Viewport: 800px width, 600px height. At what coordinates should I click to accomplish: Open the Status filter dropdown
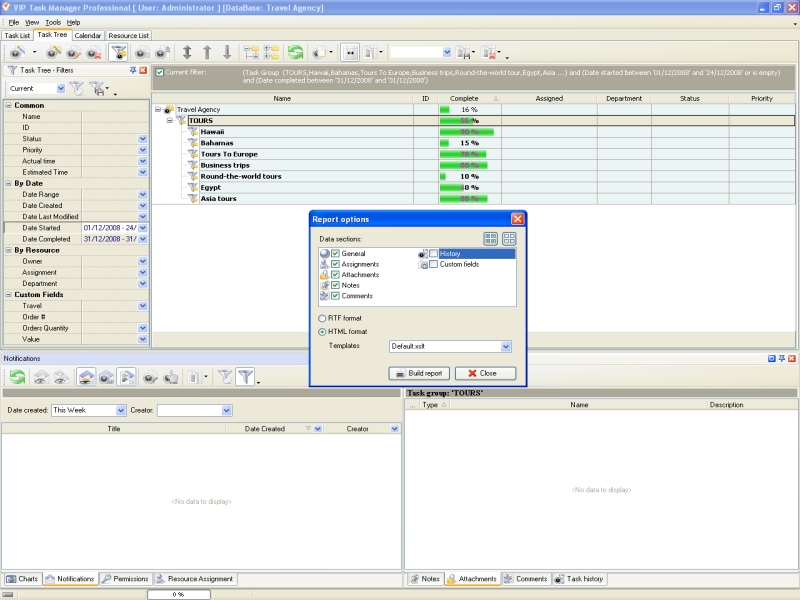(x=142, y=139)
